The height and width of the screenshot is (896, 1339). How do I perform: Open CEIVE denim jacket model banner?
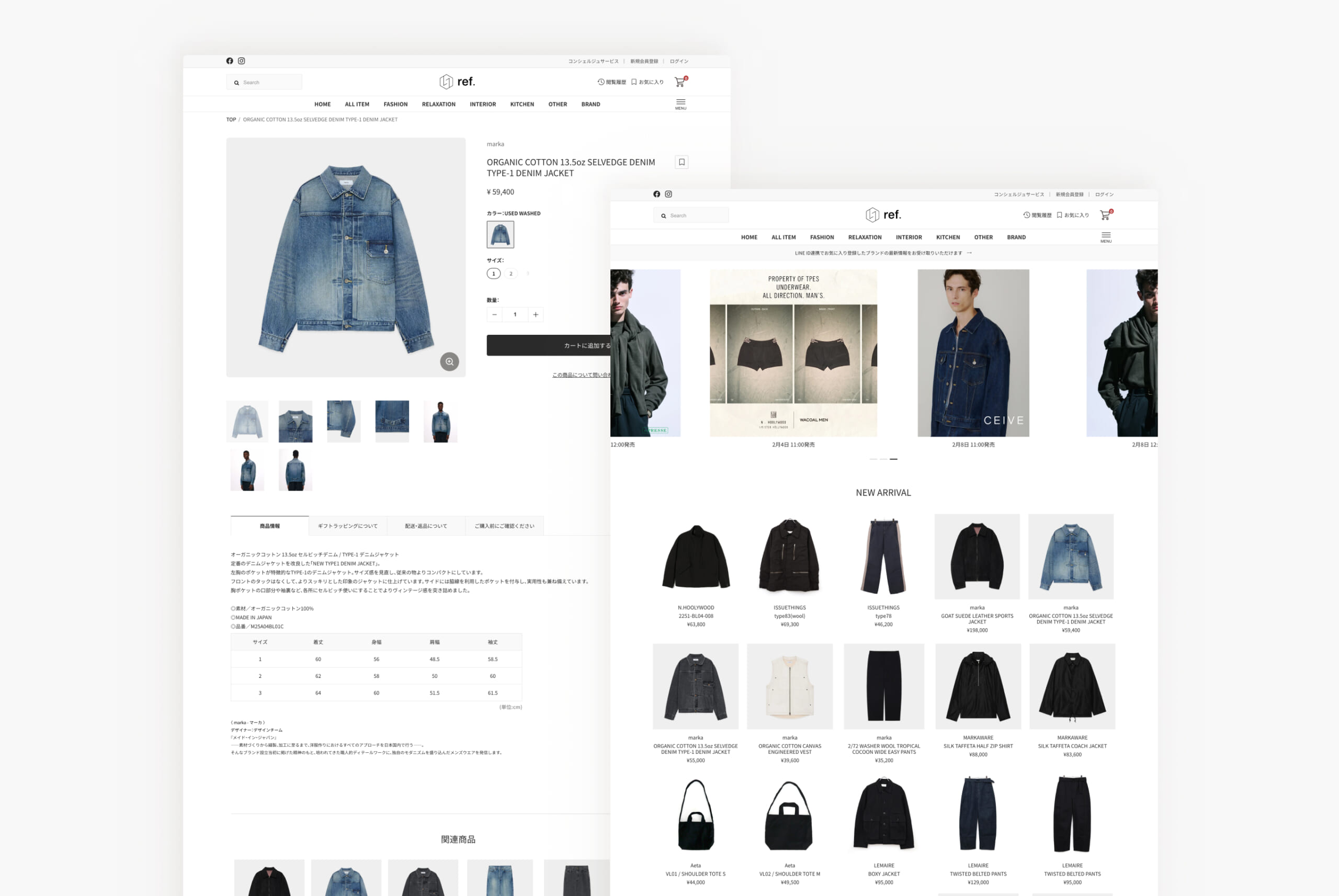[x=973, y=353]
